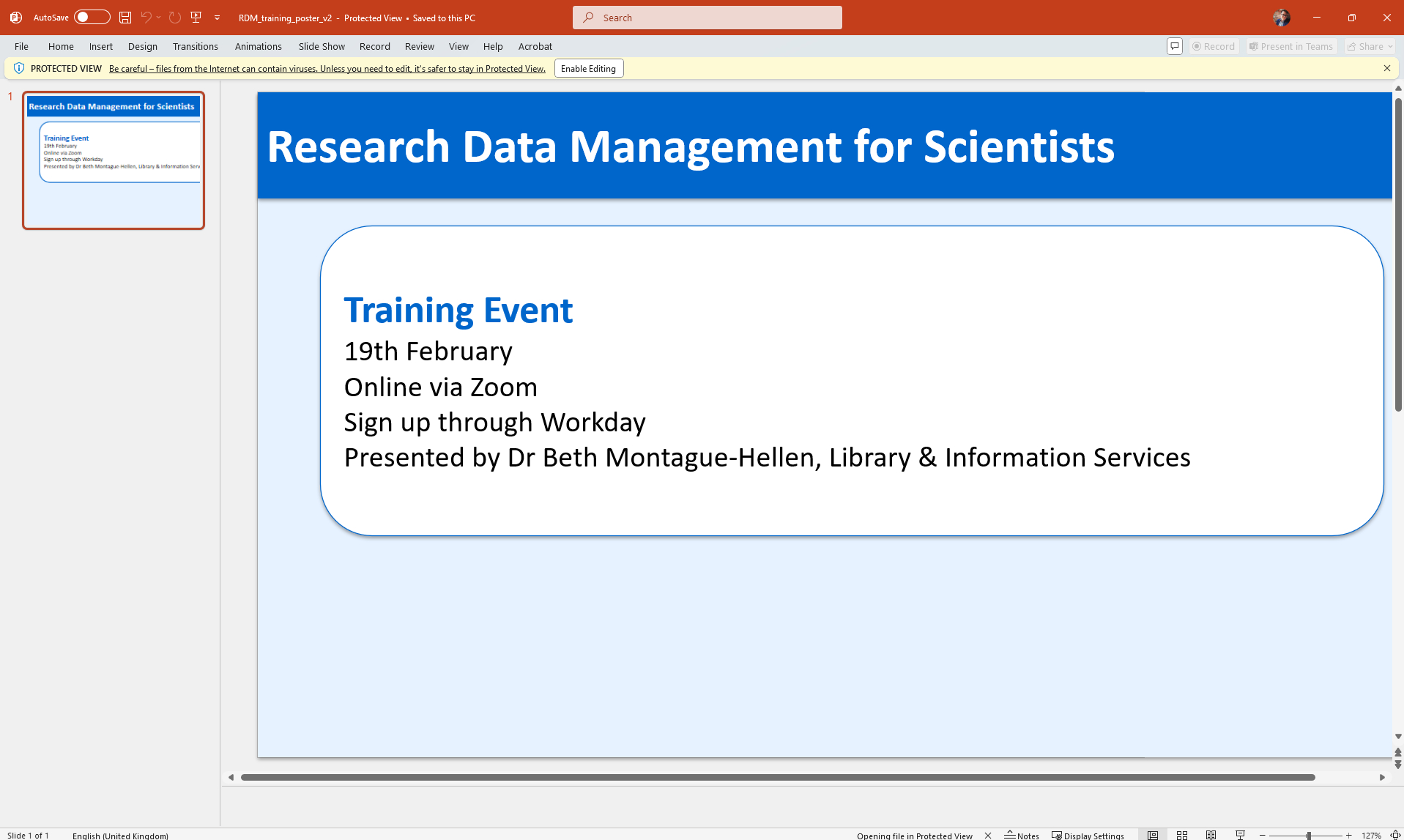Start Slide Show from status bar

1240,835
